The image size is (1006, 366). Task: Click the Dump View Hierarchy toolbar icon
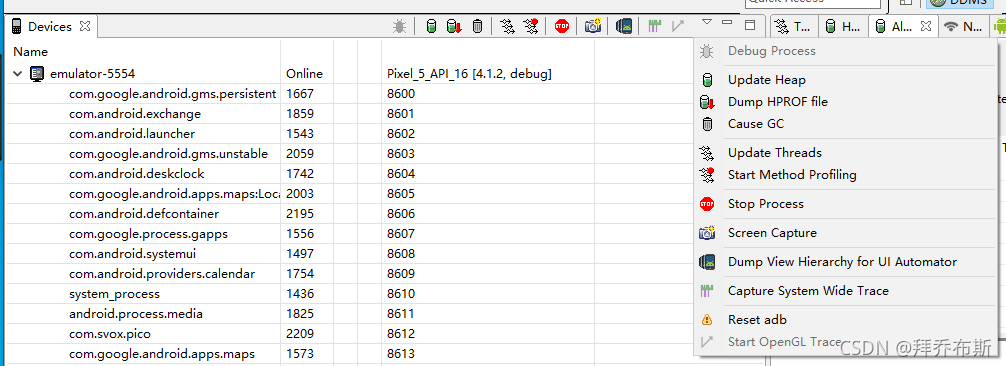pos(624,26)
